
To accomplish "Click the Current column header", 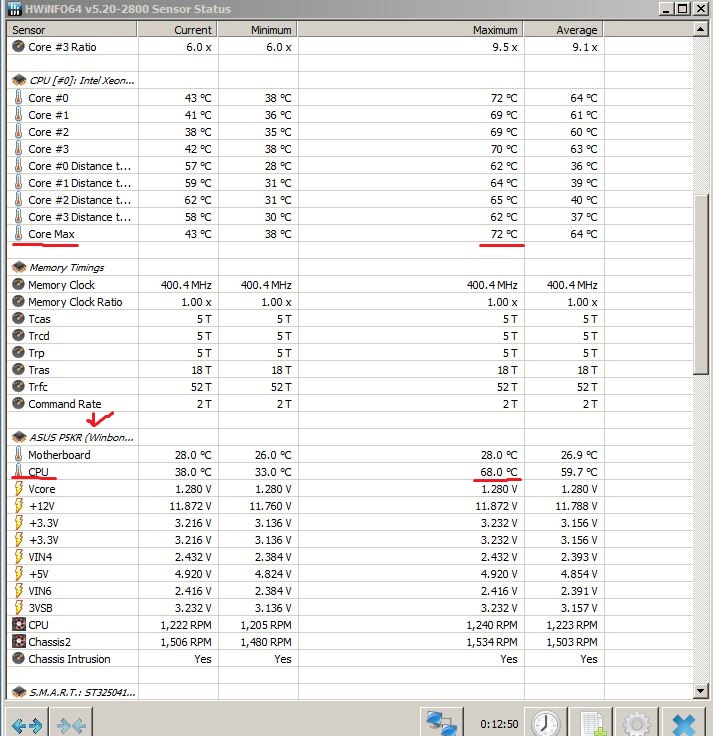I will coord(177,30).
